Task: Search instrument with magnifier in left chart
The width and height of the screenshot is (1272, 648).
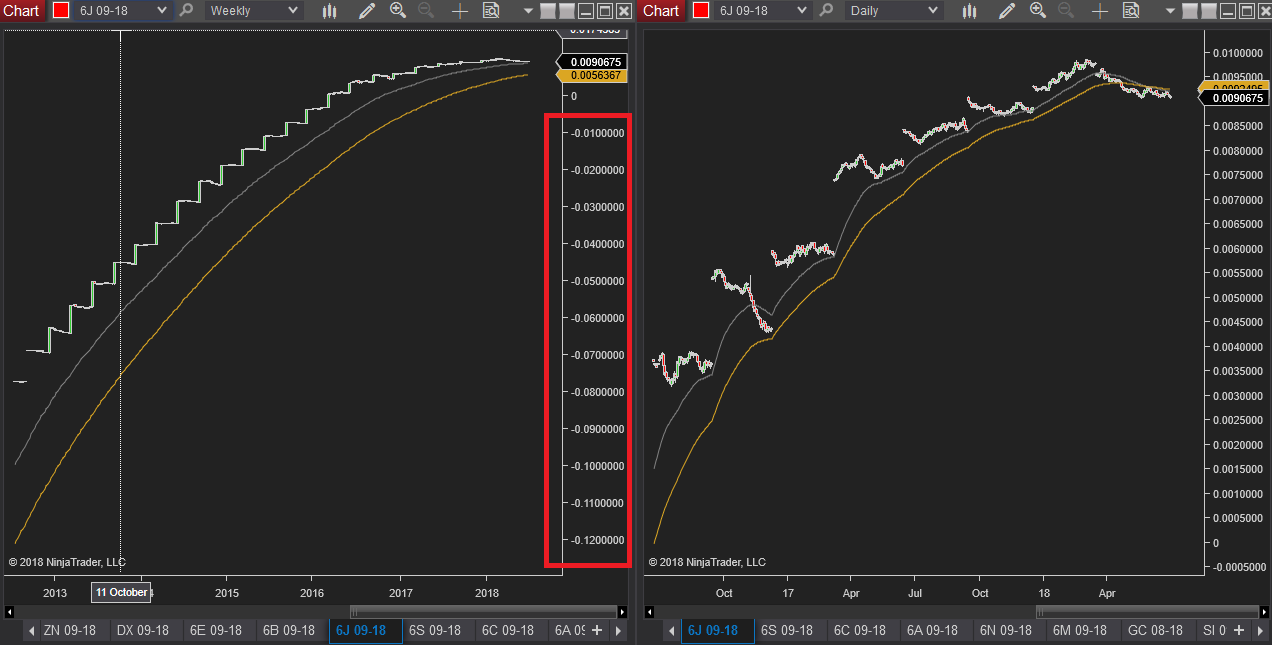Action: click(x=186, y=11)
